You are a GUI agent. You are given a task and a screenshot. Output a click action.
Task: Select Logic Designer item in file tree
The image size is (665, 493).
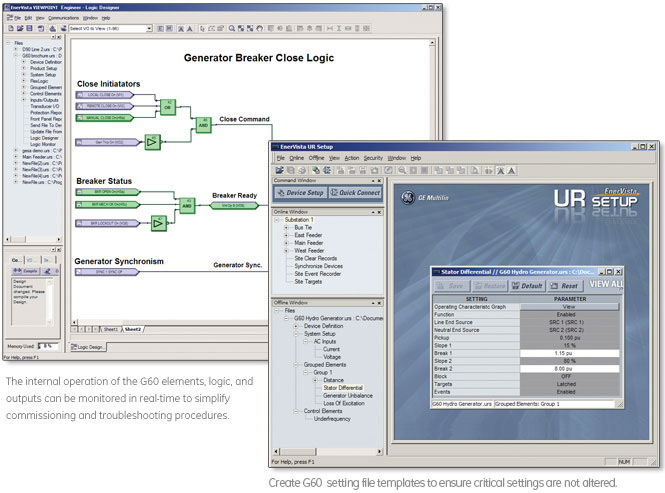pyautogui.click(x=44, y=138)
